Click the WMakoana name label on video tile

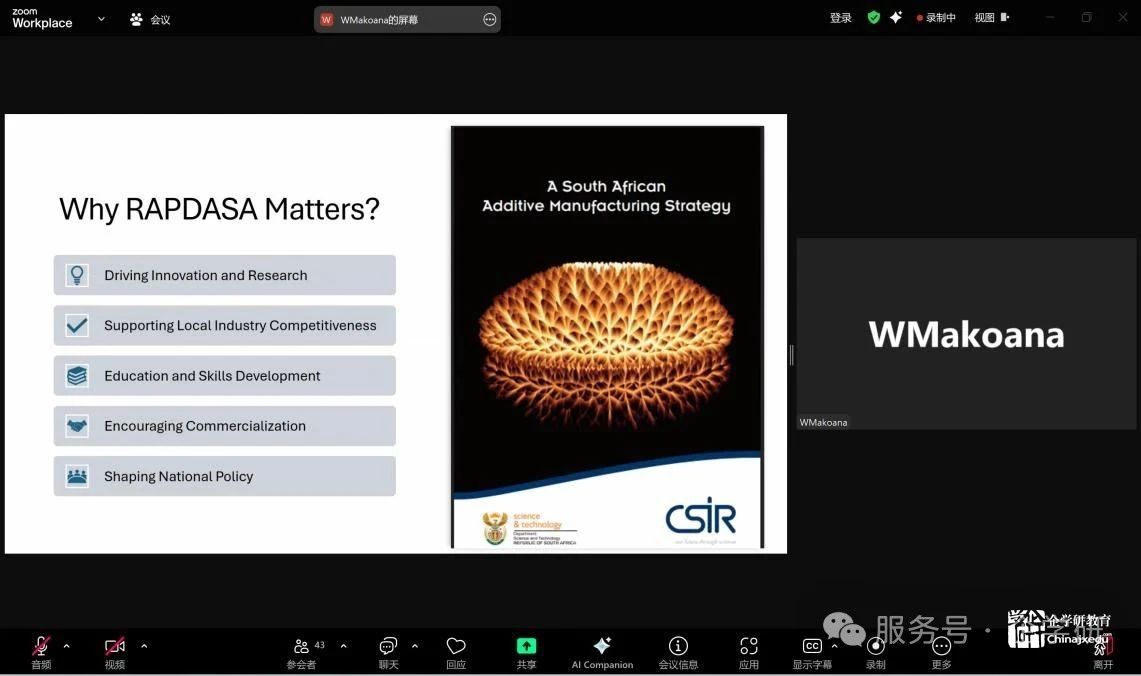pos(823,422)
